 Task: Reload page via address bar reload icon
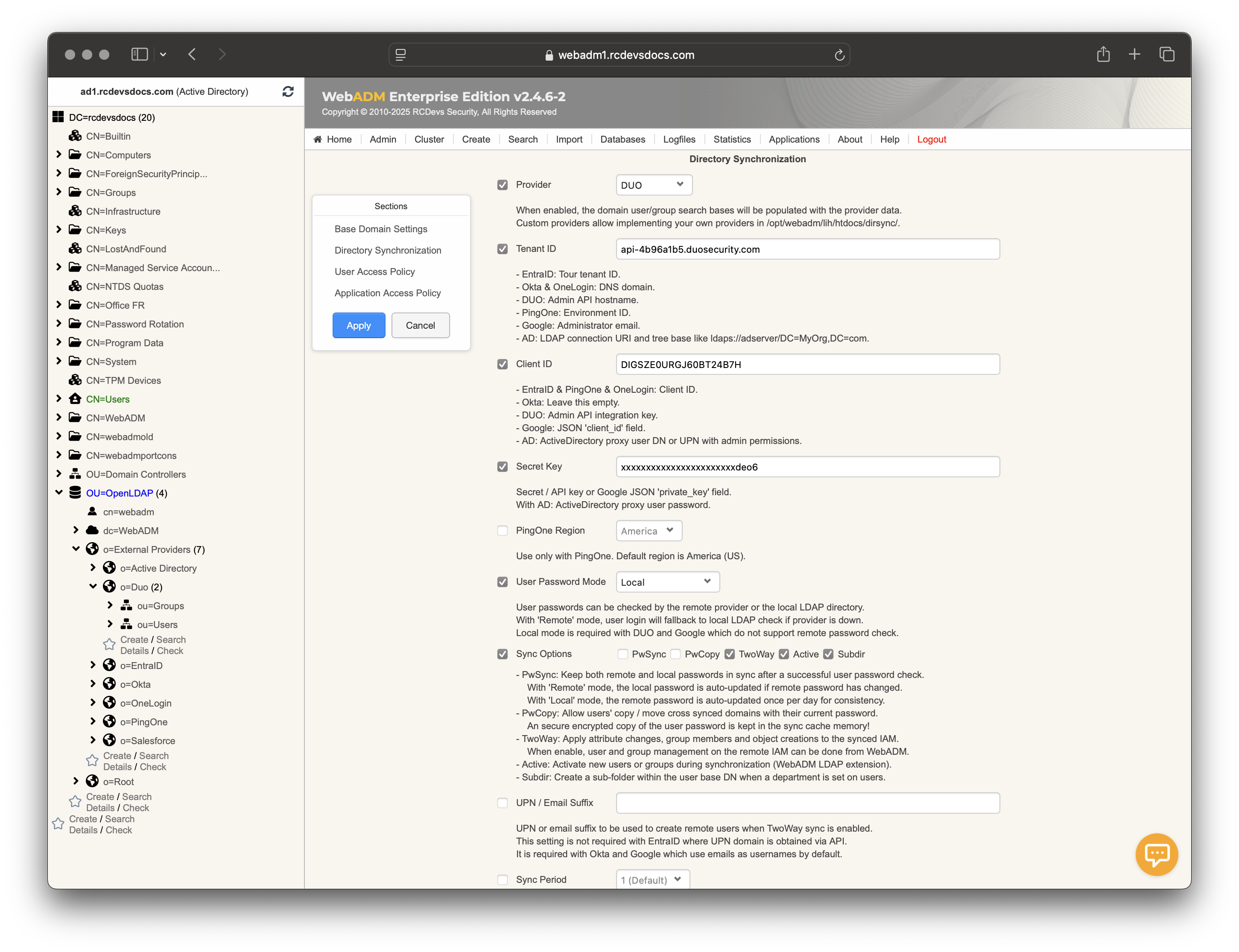click(839, 55)
